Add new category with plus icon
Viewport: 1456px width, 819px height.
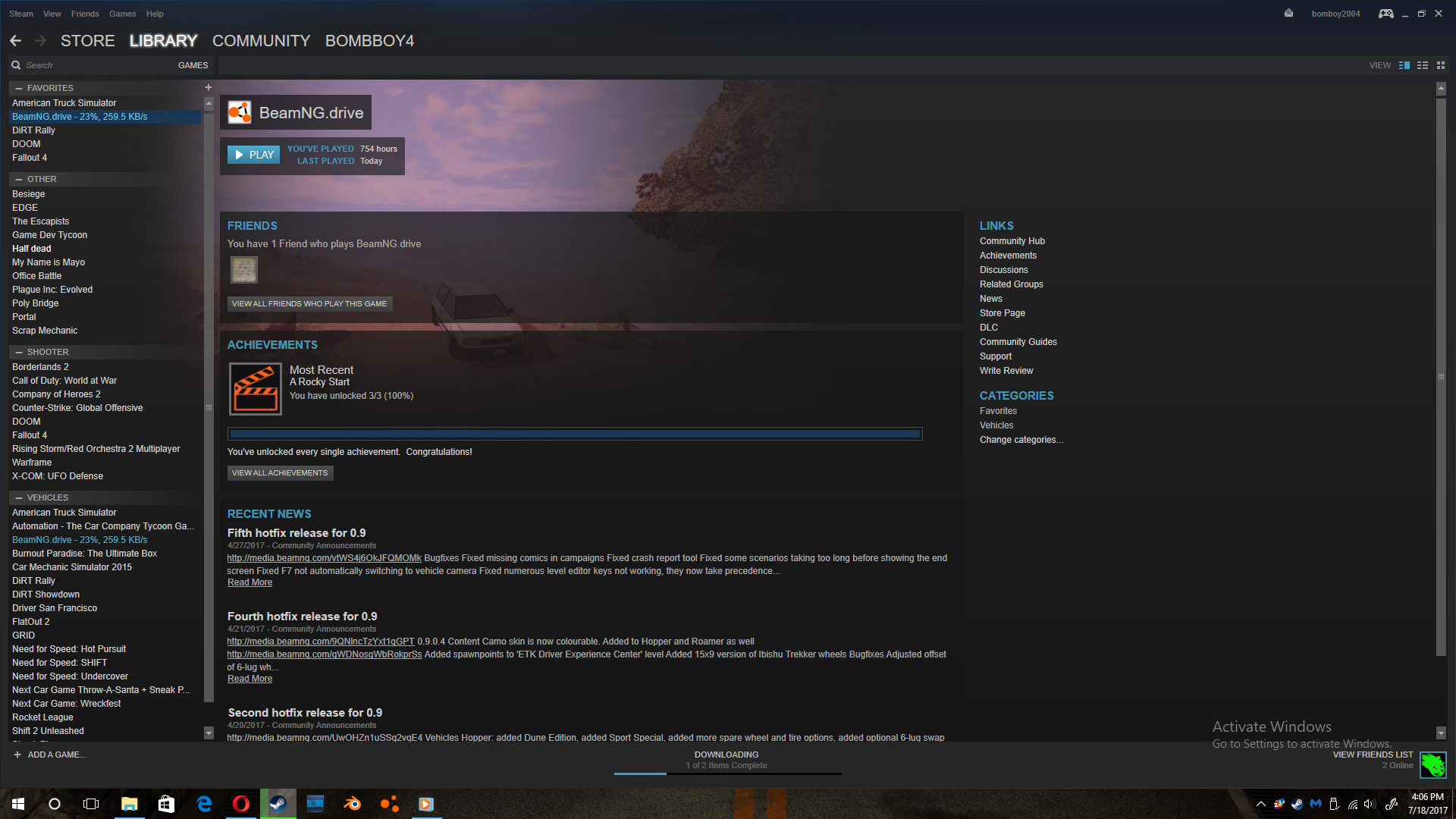point(209,87)
